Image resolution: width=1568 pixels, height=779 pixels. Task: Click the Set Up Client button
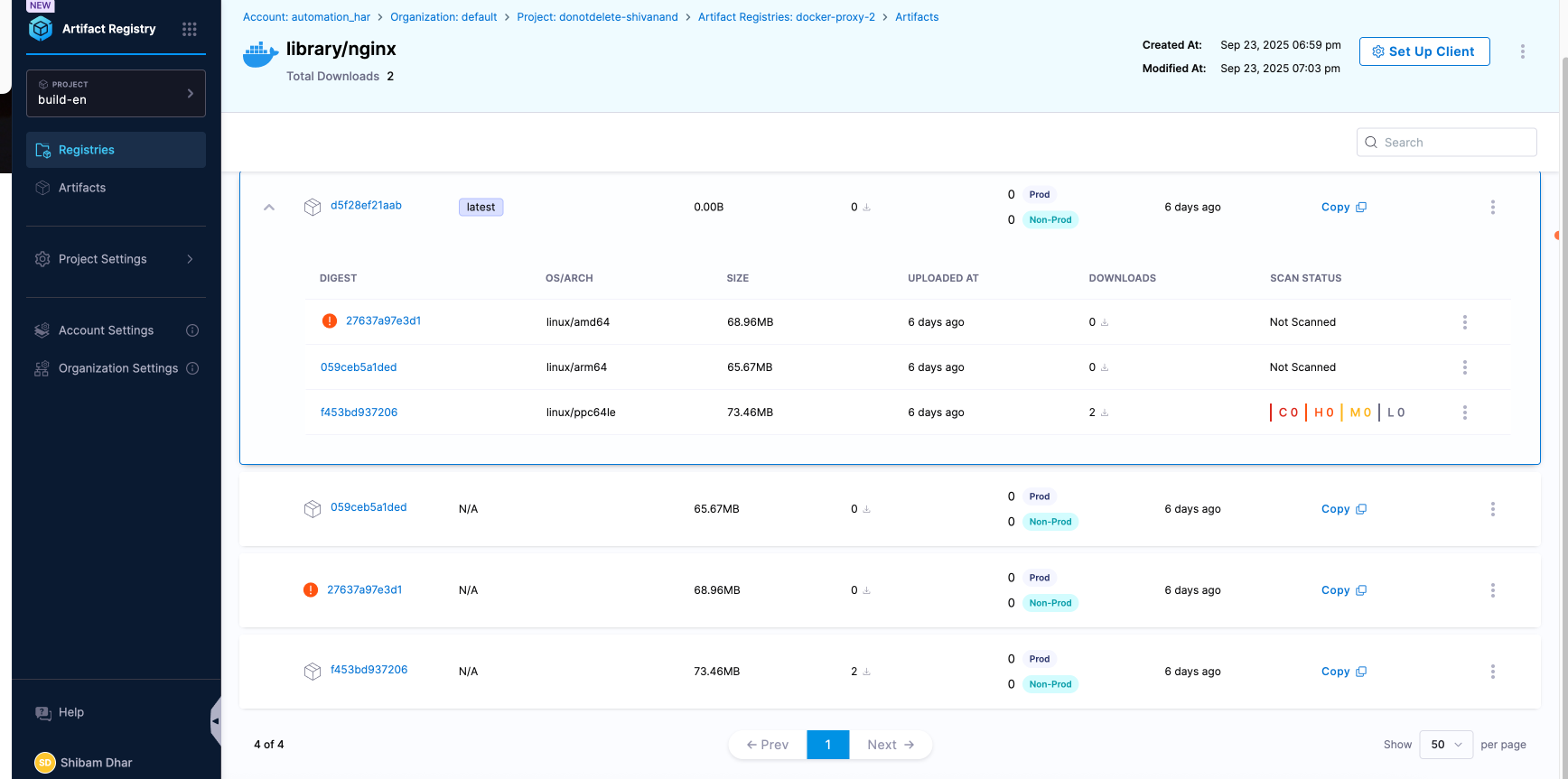click(x=1423, y=51)
